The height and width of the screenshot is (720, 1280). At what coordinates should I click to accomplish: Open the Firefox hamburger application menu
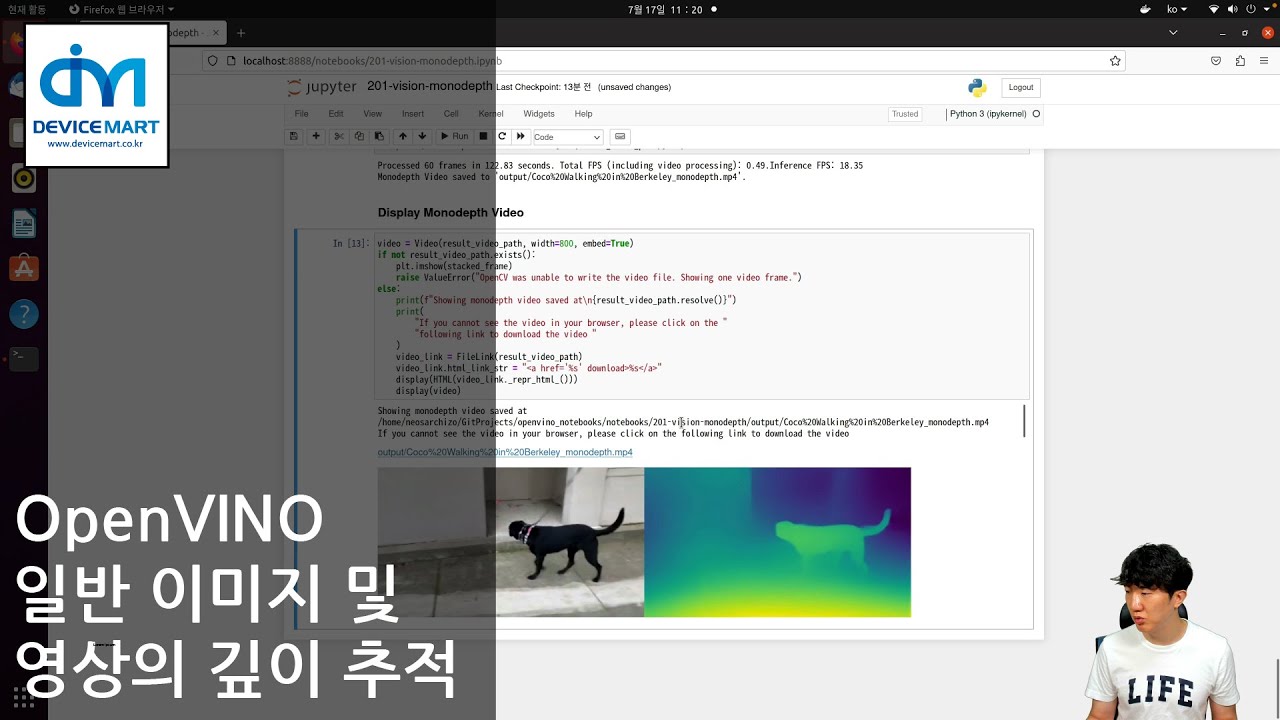(1265, 61)
